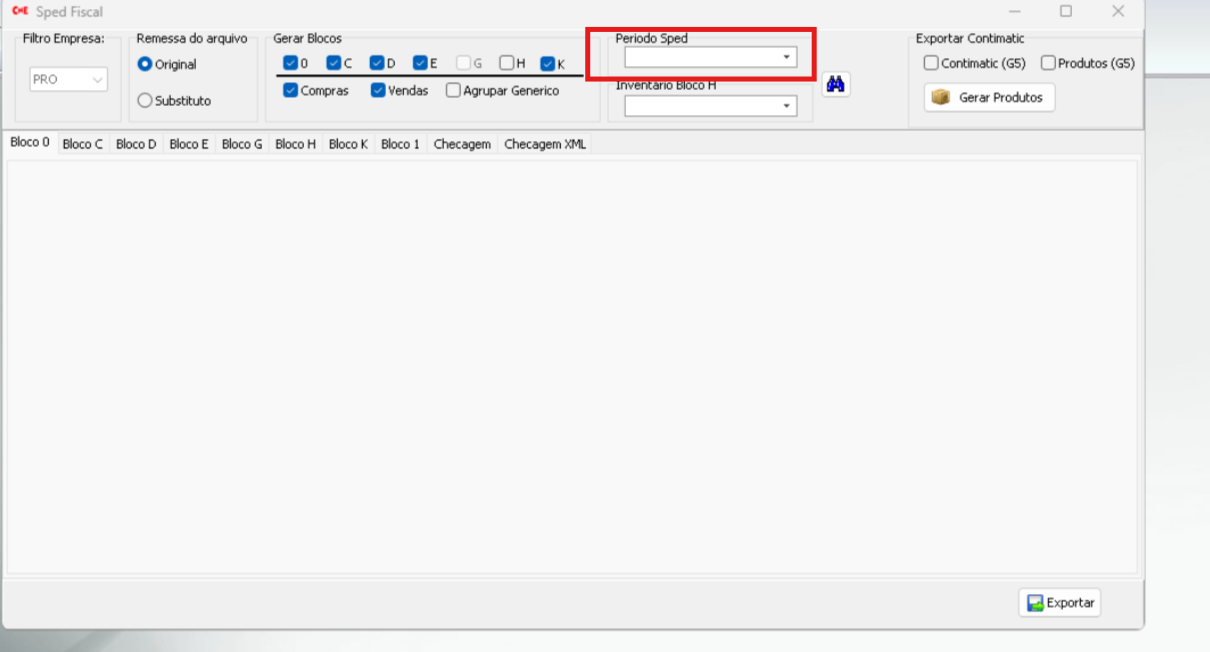The height and width of the screenshot is (652, 1210).
Task: Open the Filtro Empresa PRO dropdown
Action: click(x=98, y=80)
